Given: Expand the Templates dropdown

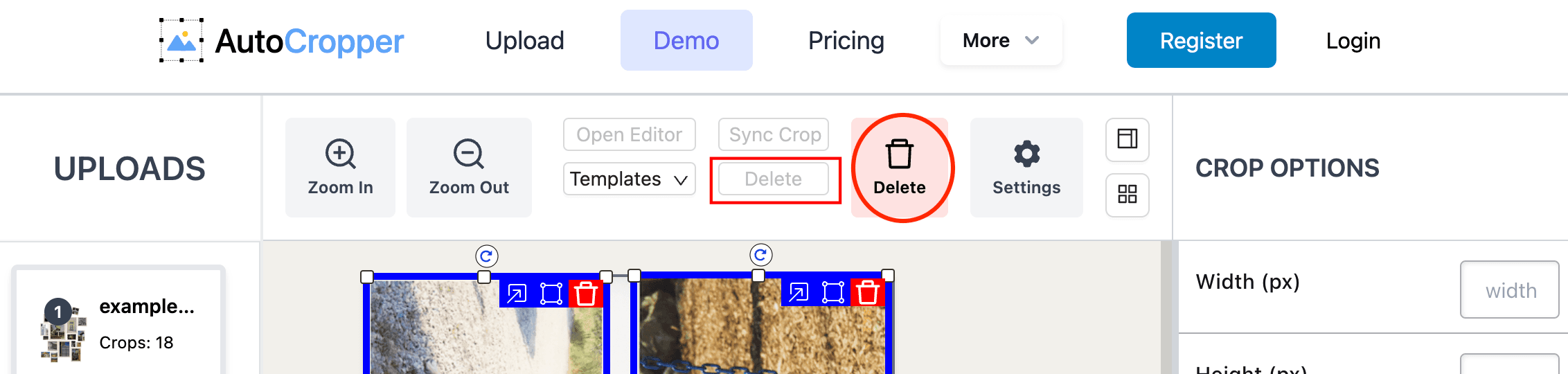Looking at the screenshot, I should [x=629, y=179].
